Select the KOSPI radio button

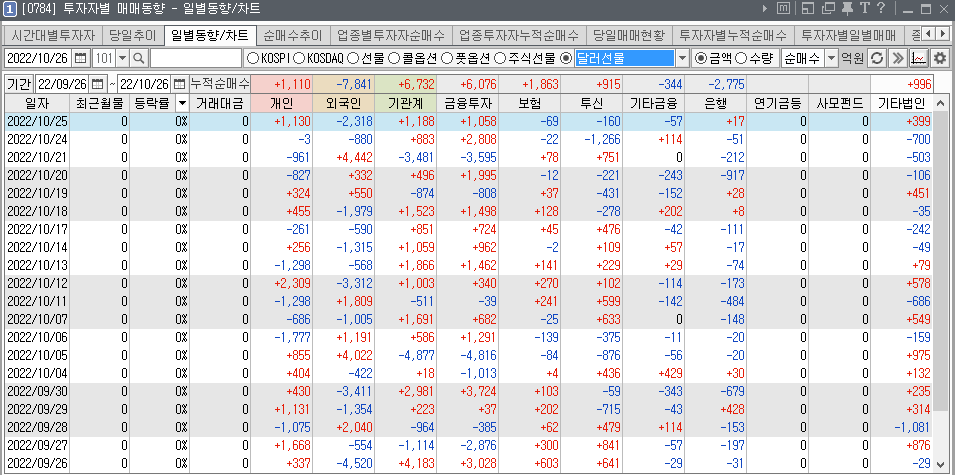252,58
